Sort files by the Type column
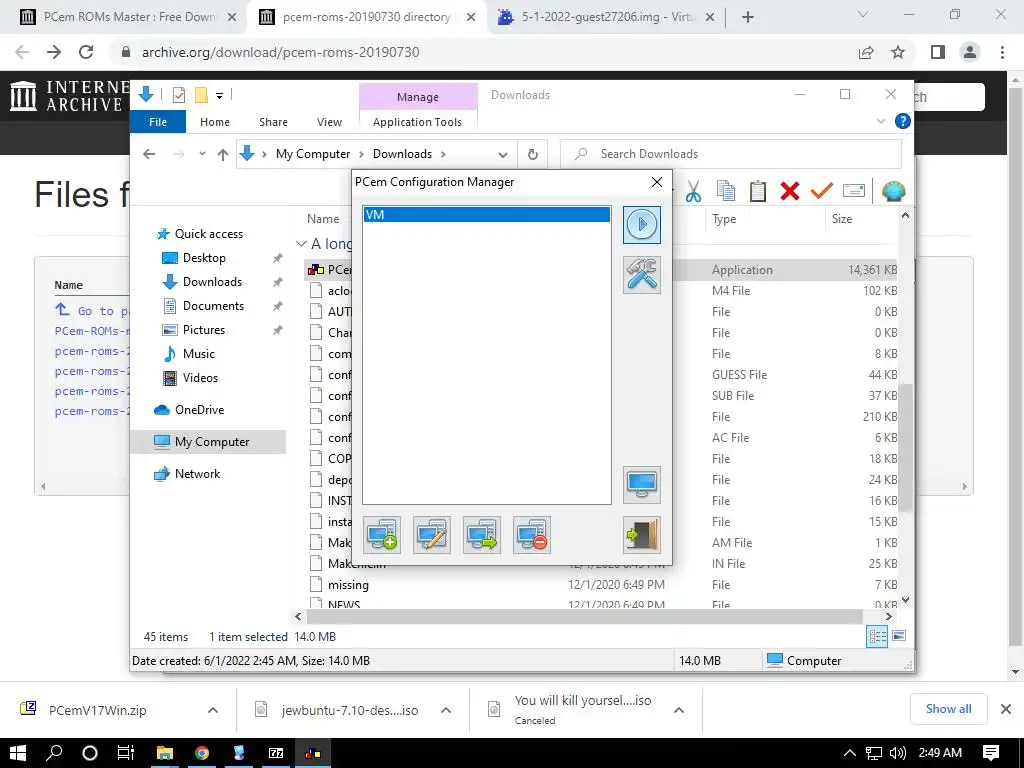This screenshot has height=768, width=1024. [724, 219]
